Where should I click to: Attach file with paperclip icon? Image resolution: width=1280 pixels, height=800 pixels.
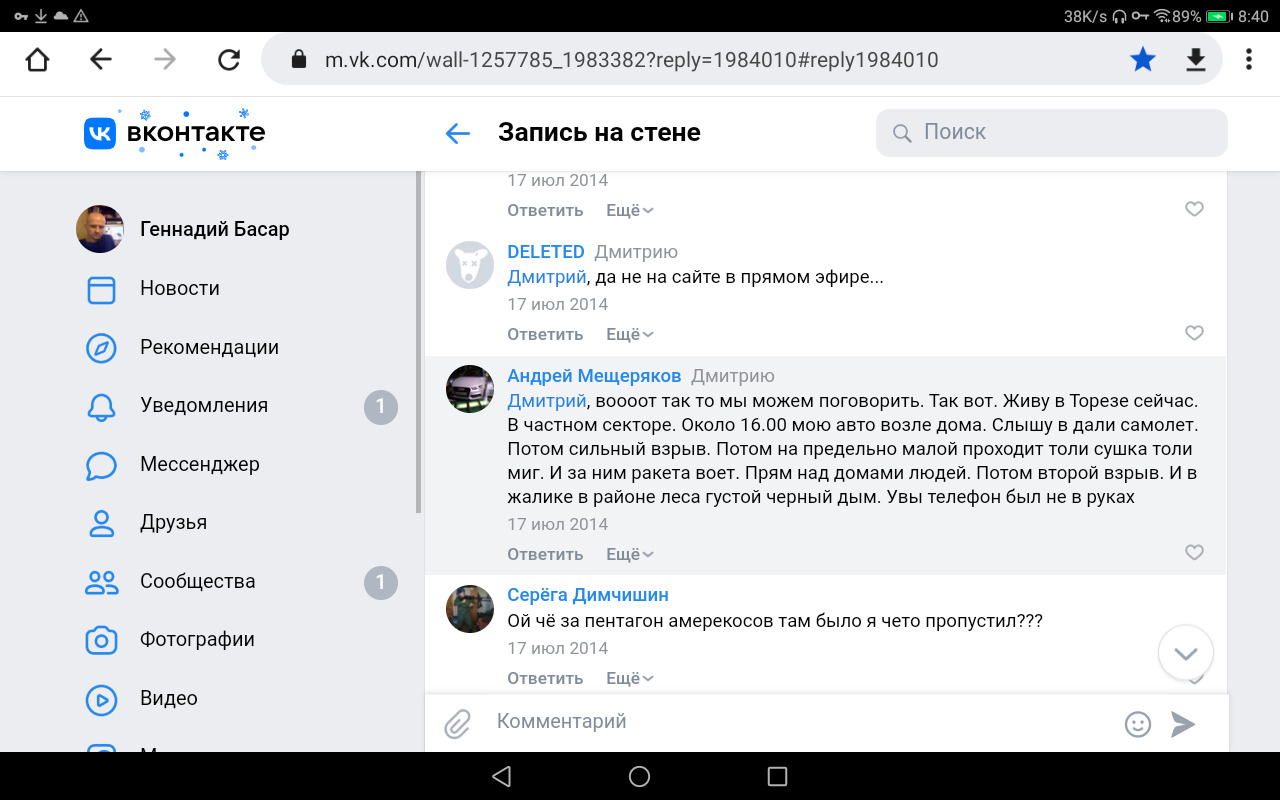(x=458, y=722)
